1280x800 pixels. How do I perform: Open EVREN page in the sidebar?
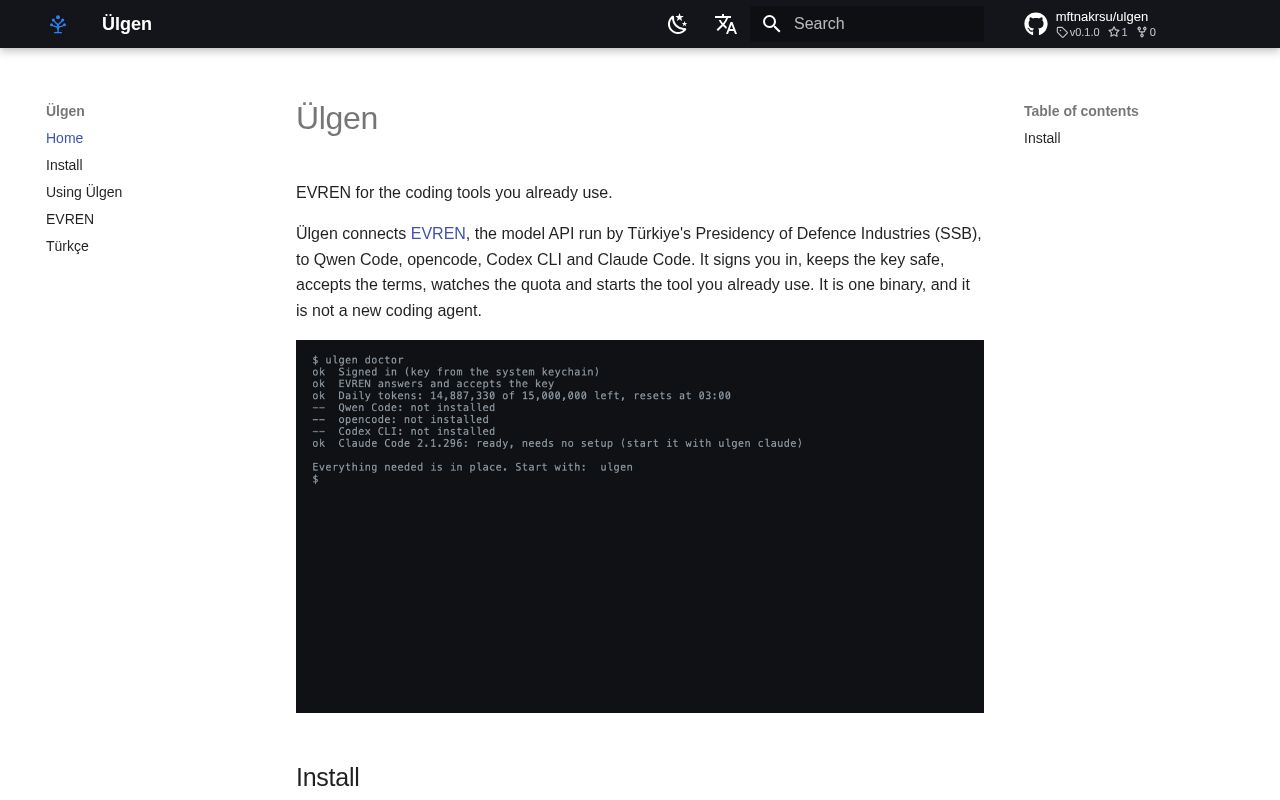tap(70, 219)
